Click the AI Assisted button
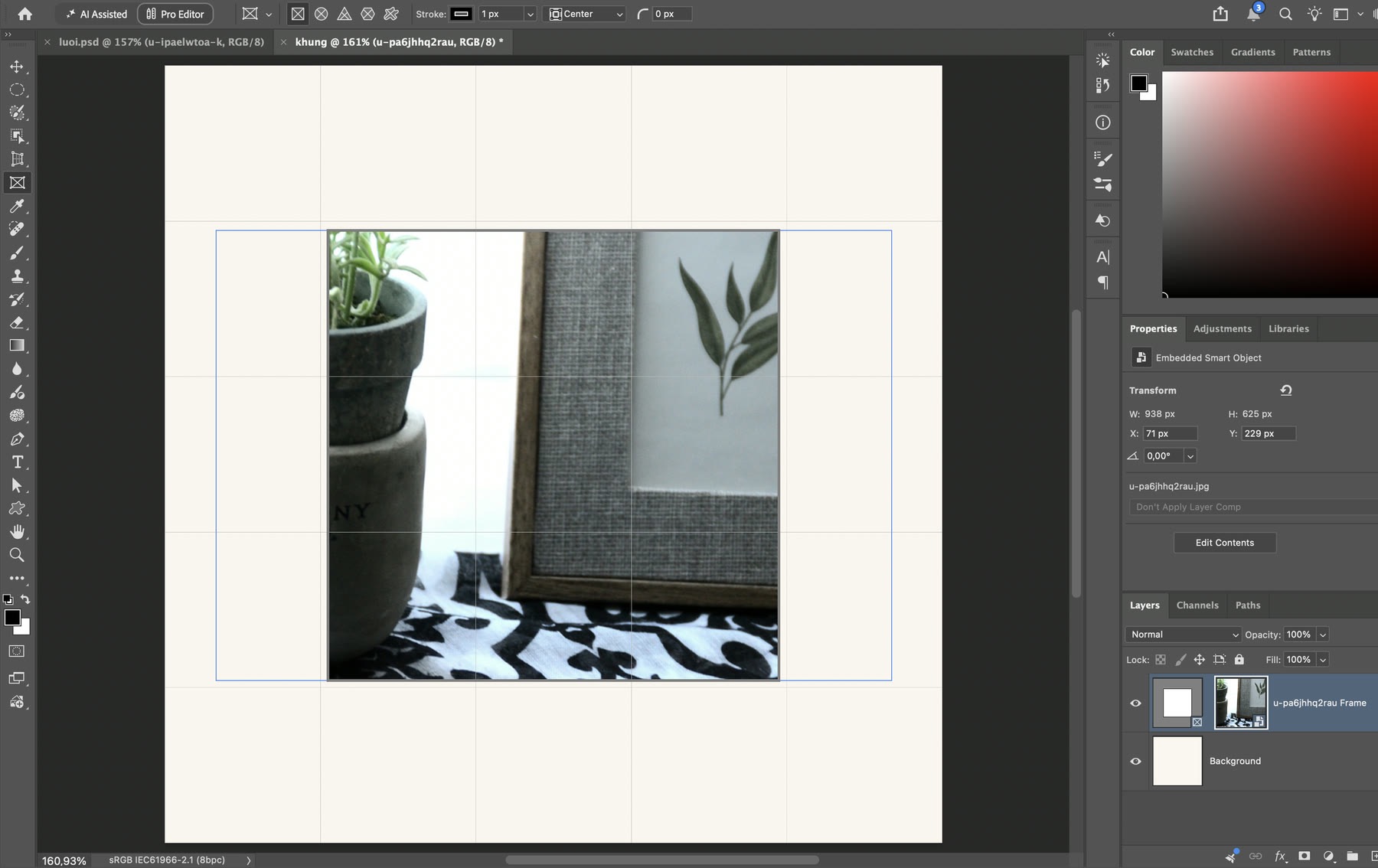1378x868 pixels. click(96, 14)
